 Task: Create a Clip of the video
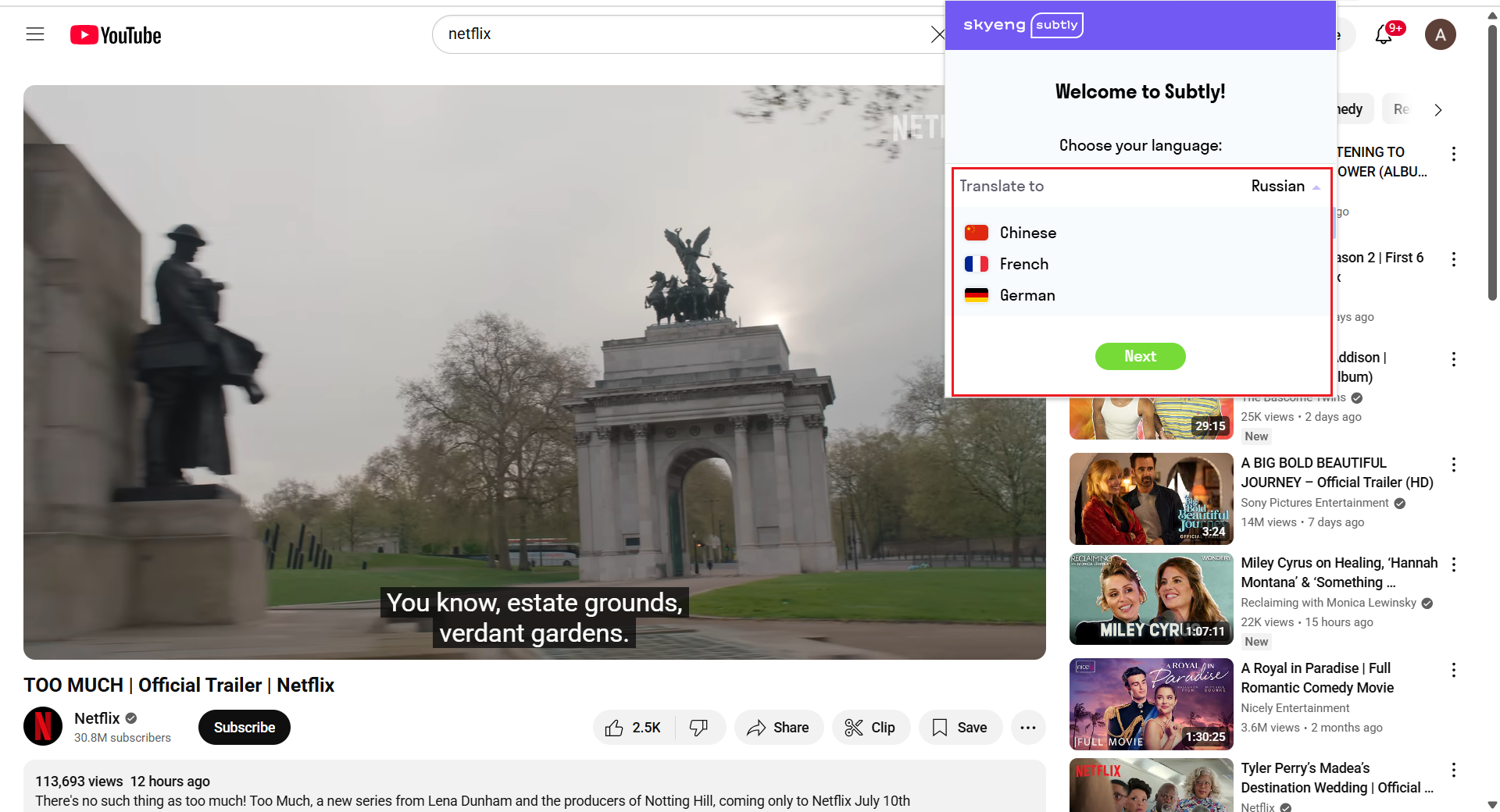(870, 728)
